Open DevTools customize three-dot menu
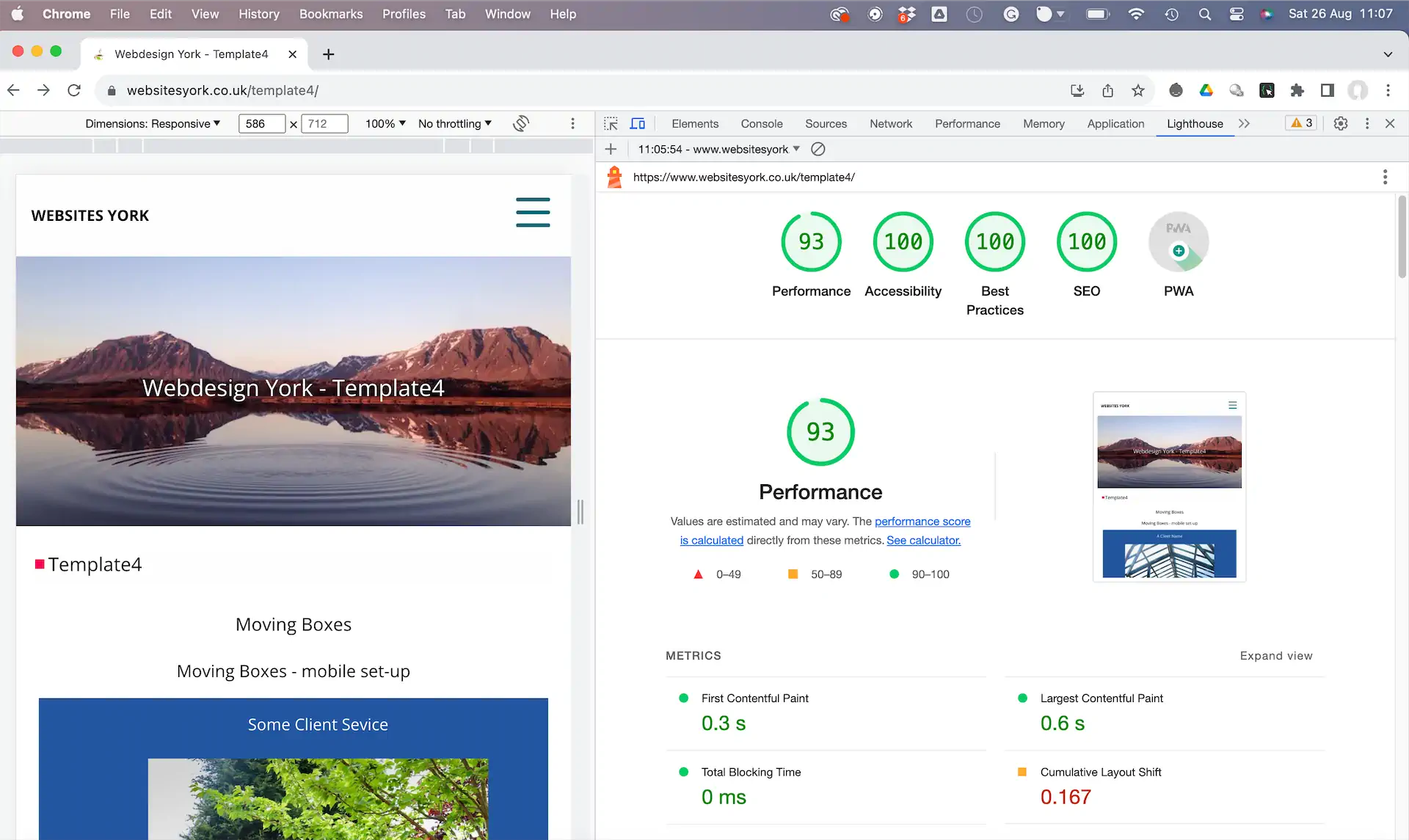The image size is (1409, 840). coord(1366,123)
